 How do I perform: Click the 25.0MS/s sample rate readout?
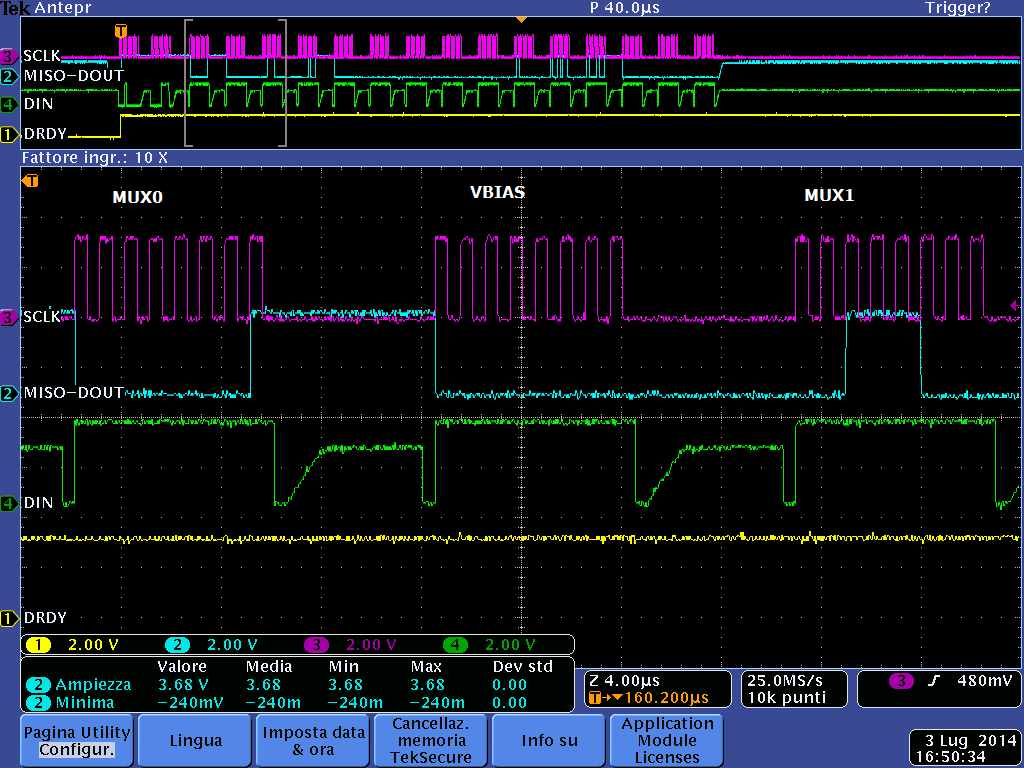click(x=785, y=680)
